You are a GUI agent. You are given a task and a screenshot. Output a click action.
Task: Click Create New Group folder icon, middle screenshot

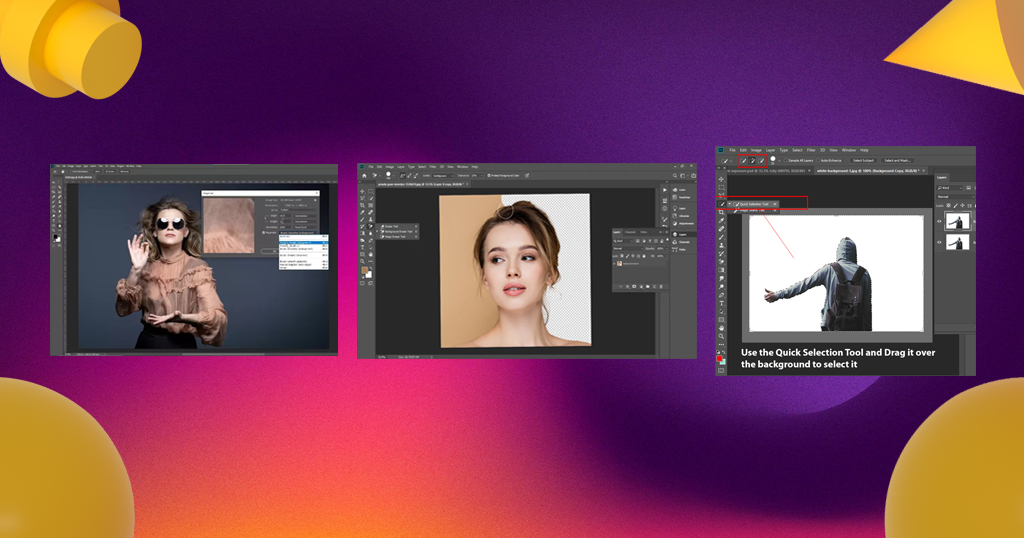point(648,287)
